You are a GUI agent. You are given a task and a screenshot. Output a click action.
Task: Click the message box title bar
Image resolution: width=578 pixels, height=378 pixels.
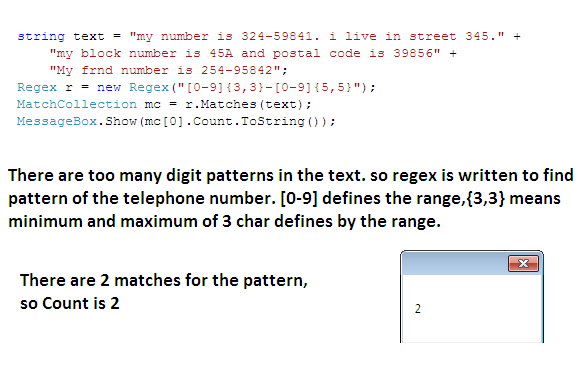pos(454,263)
